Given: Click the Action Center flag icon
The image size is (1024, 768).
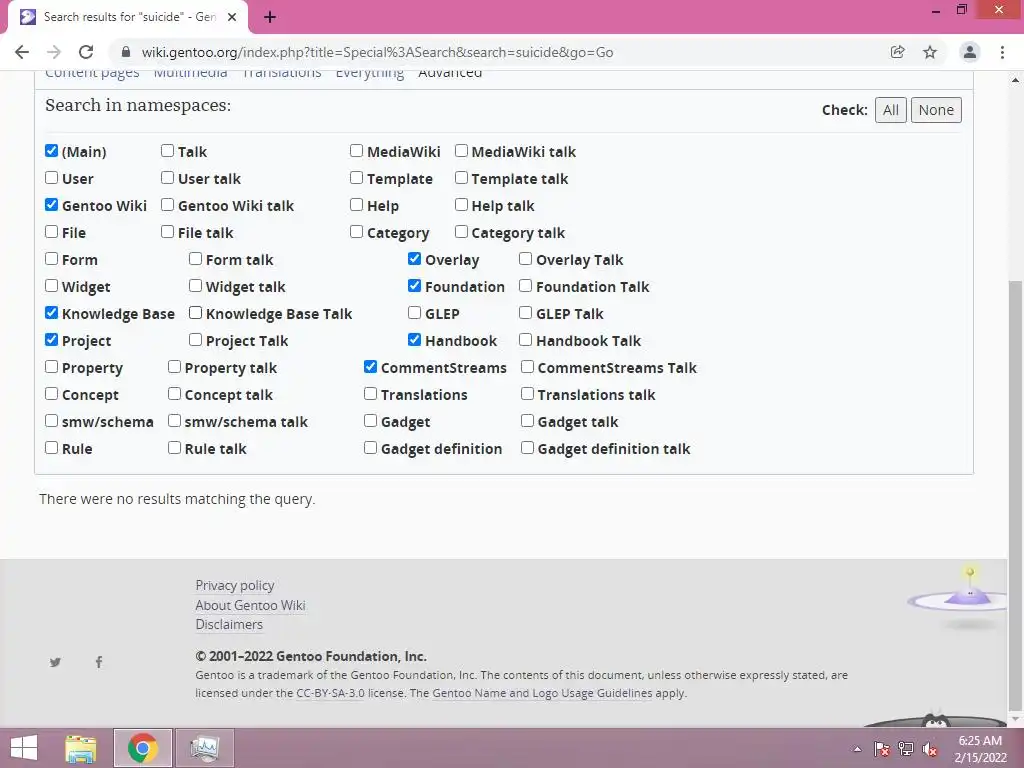Looking at the screenshot, I should coord(881,749).
